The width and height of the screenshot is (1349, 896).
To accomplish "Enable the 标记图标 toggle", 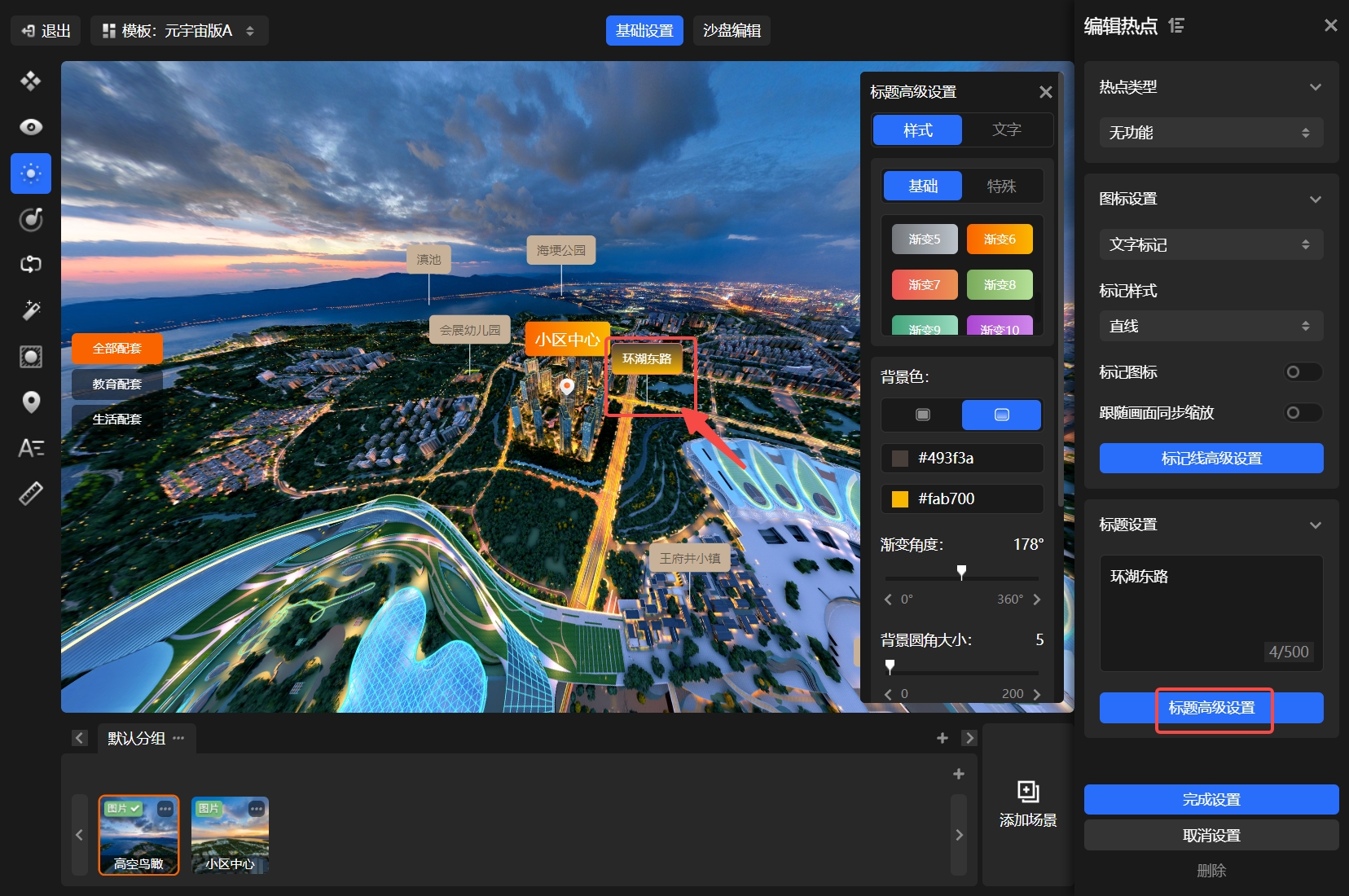I will 1302,372.
